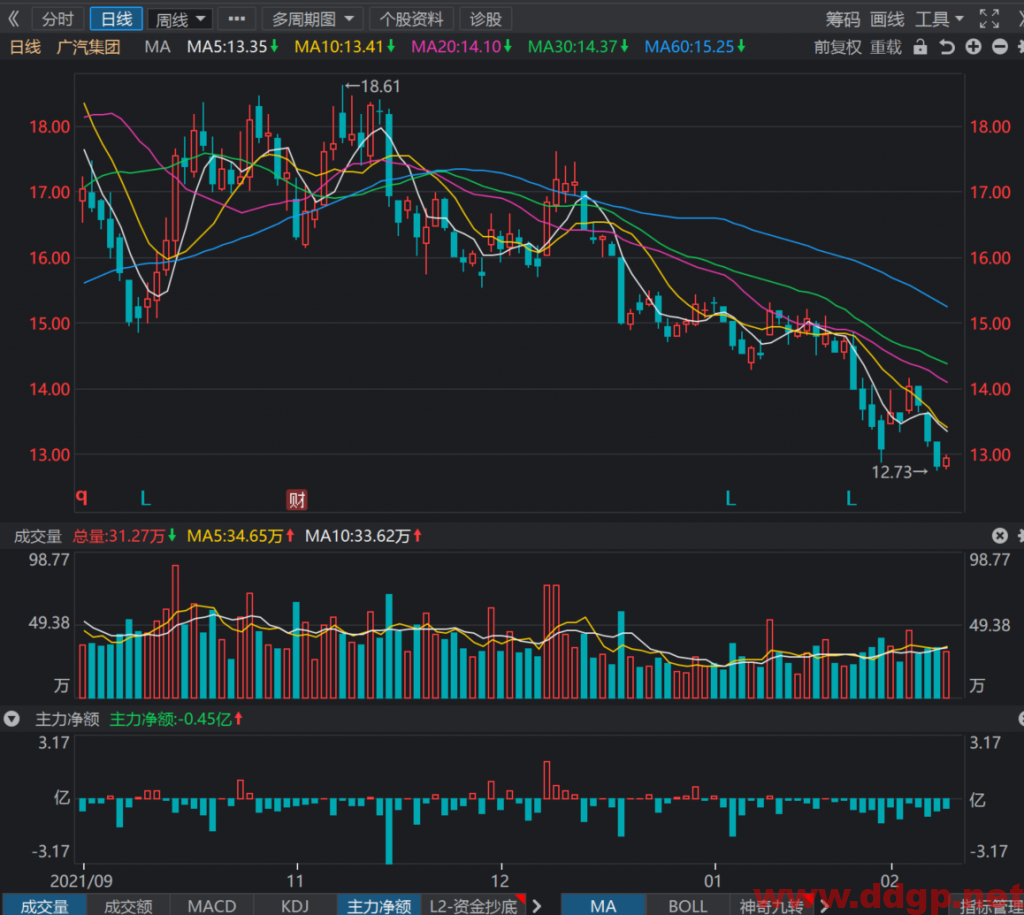
Task: Click the 总量:31.27万 volume value
Action: pos(124,536)
